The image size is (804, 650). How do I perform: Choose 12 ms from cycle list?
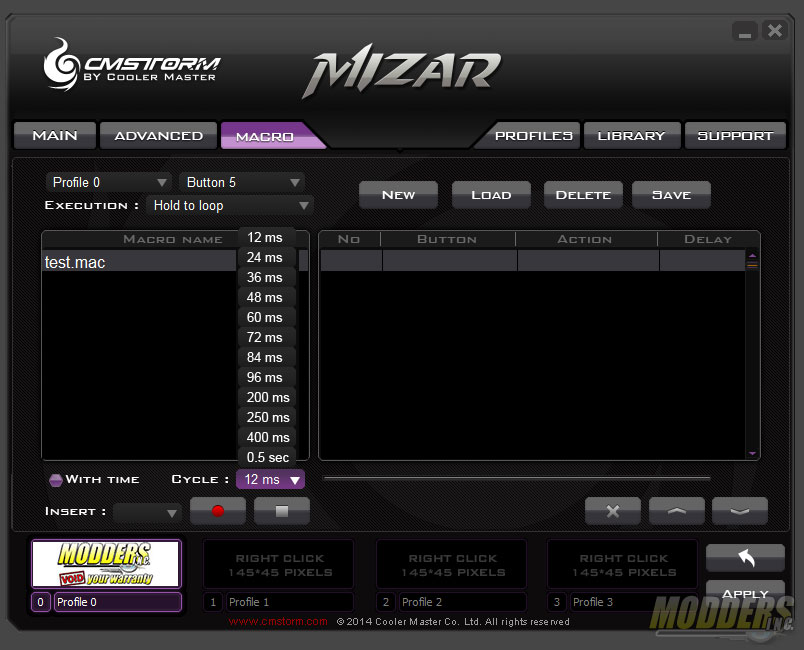tap(267, 237)
